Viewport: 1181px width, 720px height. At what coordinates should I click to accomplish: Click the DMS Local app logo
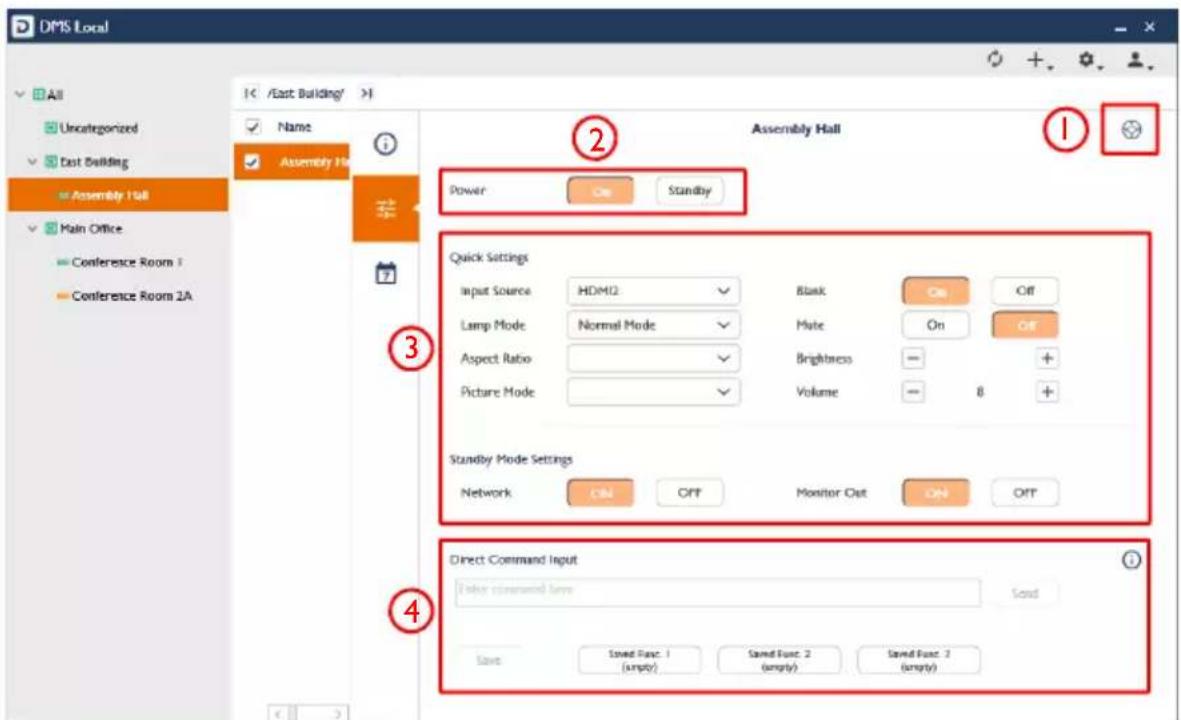tap(23, 26)
